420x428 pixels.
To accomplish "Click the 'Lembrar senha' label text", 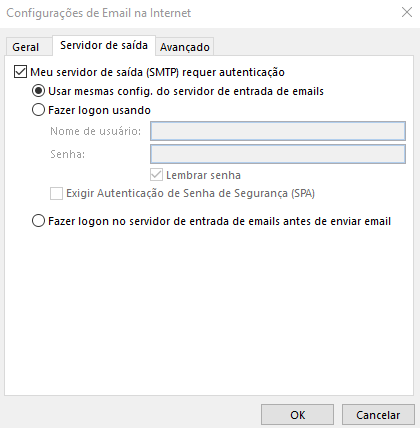I will pyautogui.click(x=203, y=175).
